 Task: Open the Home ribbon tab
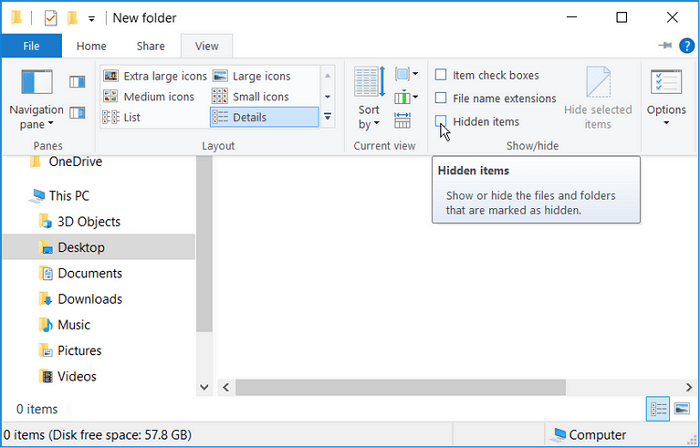(x=91, y=46)
